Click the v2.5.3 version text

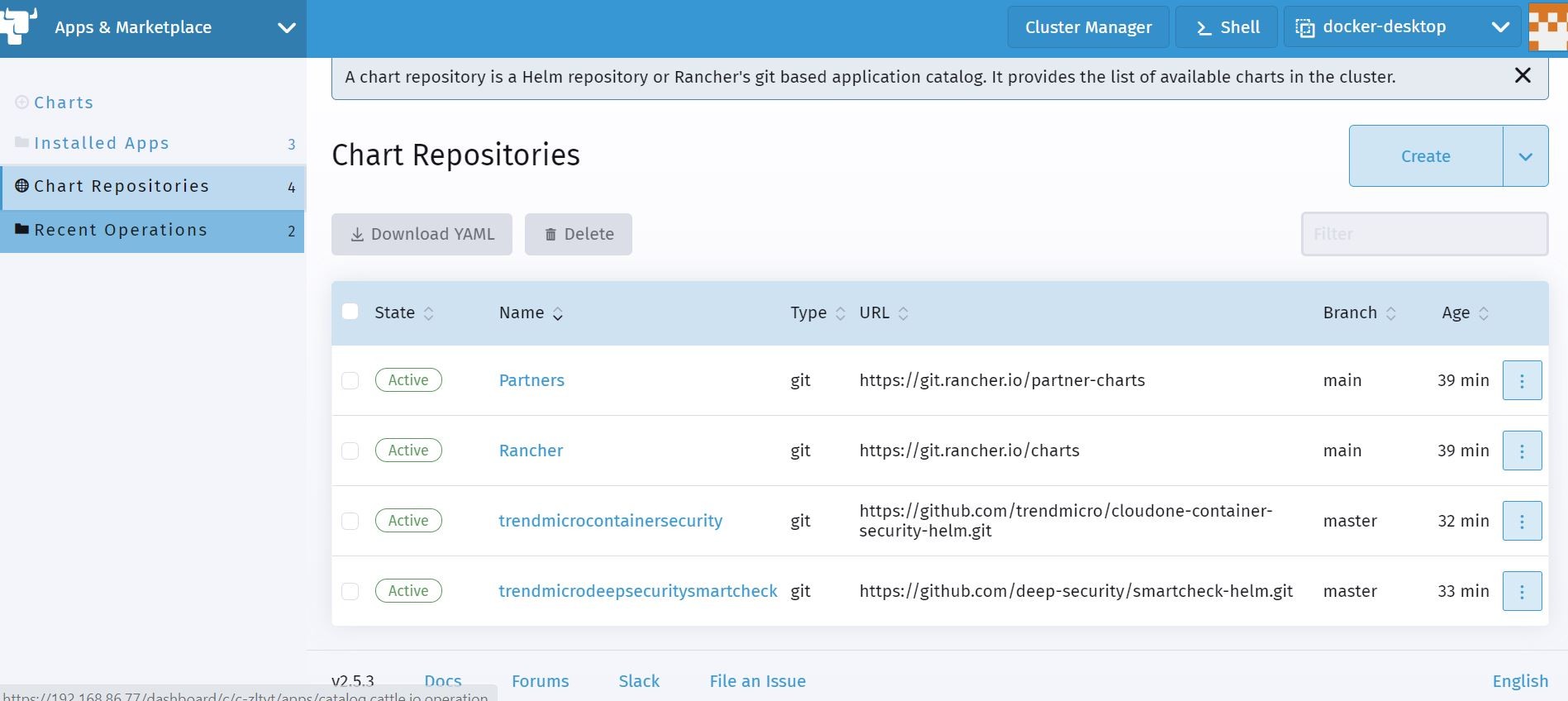pos(353,681)
